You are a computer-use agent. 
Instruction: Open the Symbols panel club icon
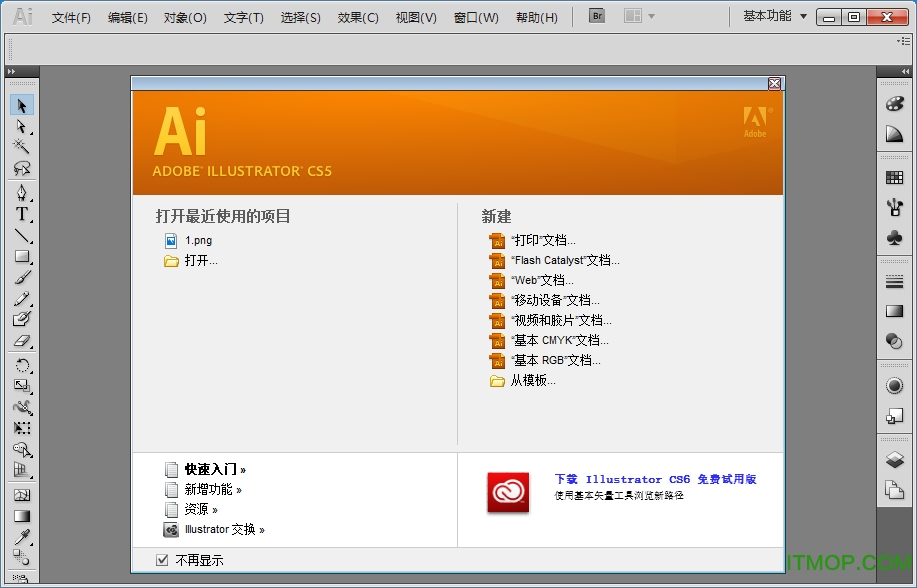(894, 238)
